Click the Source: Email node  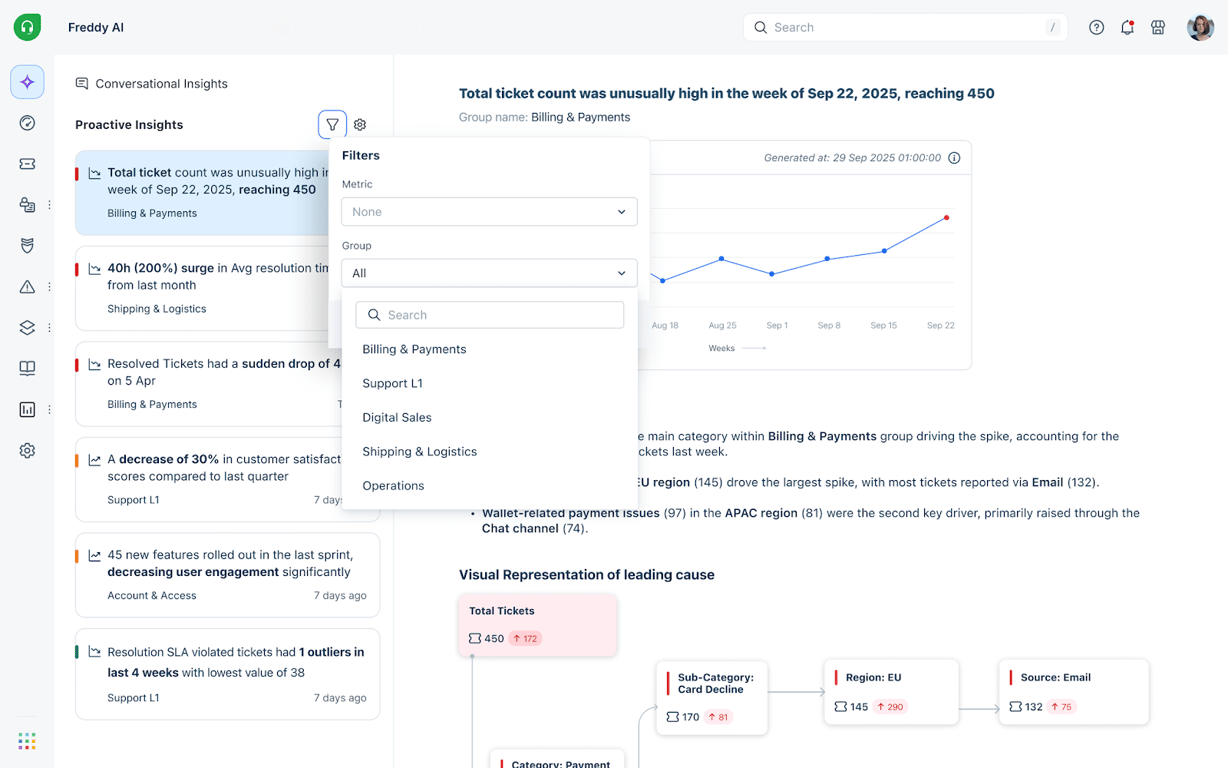pos(1074,692)
